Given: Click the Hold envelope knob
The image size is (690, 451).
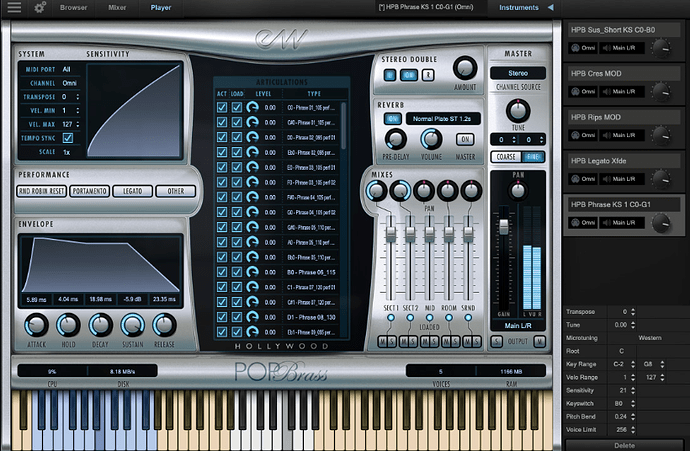Looking at the screenshot, I should pos(68,325).
